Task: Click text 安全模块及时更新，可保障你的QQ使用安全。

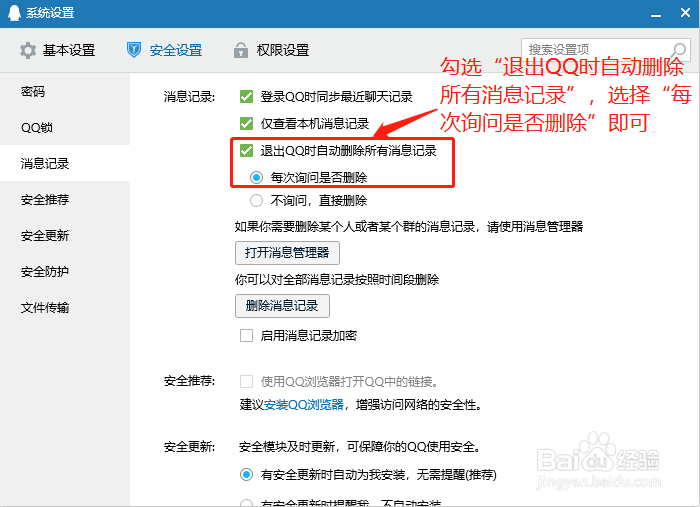Action: (x=360, y=447)
